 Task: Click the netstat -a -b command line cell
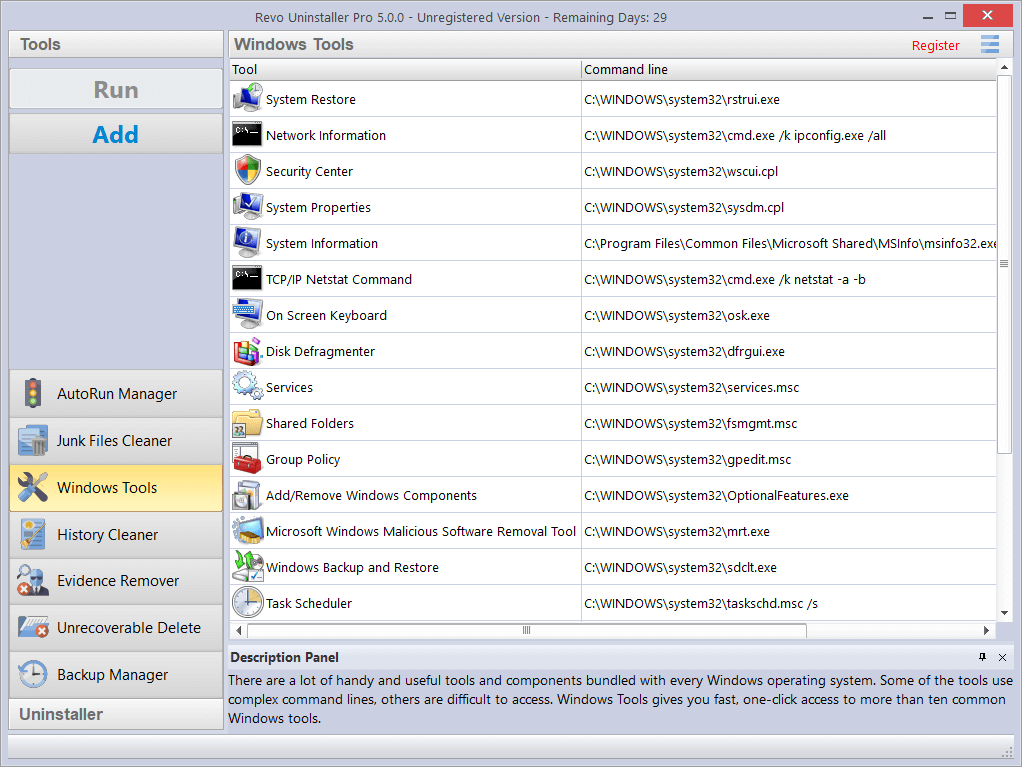tap(789, 279)
